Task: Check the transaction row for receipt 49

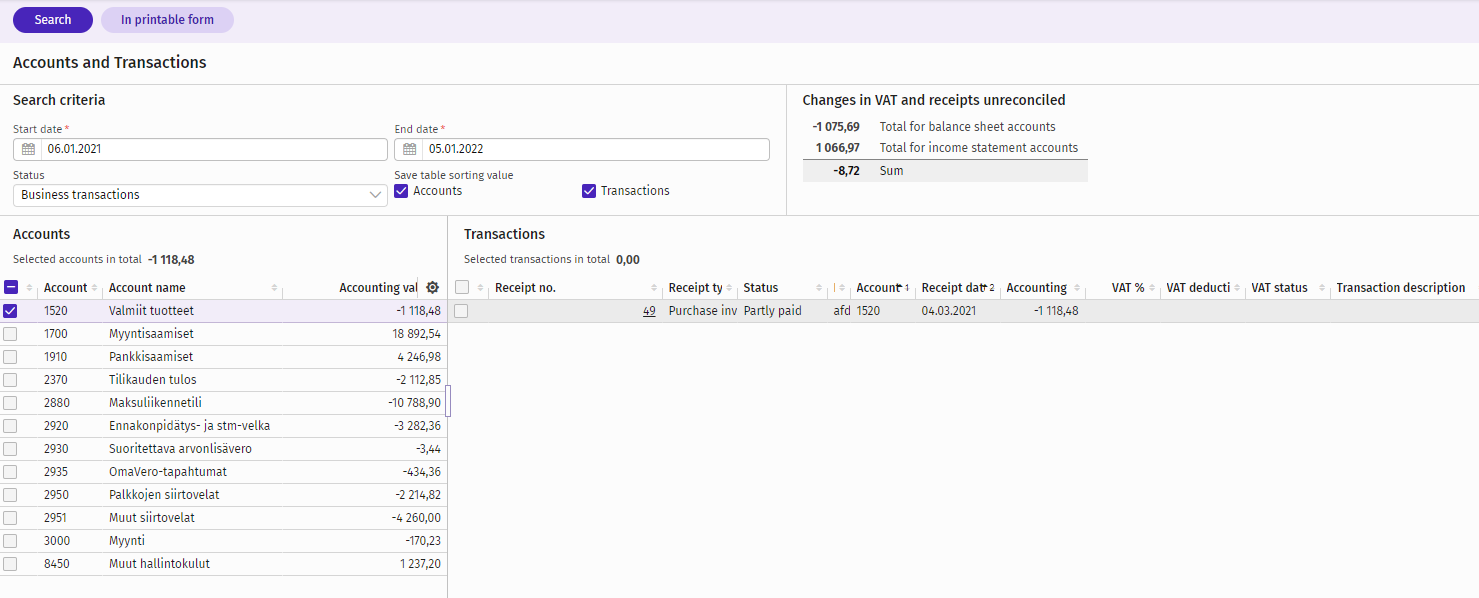Action: [x=461, y=311]
